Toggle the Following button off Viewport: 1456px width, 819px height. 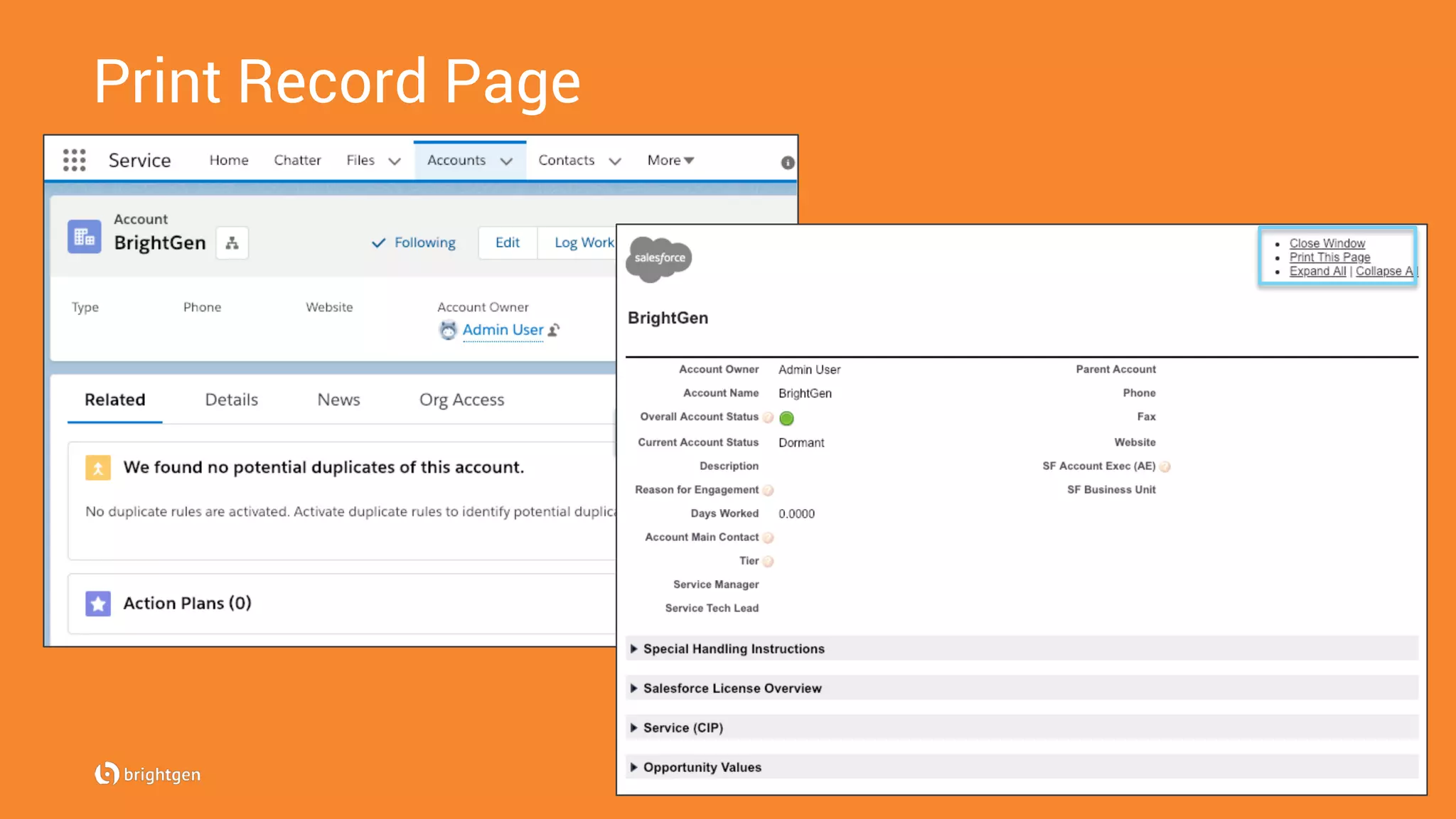point(414,243)
